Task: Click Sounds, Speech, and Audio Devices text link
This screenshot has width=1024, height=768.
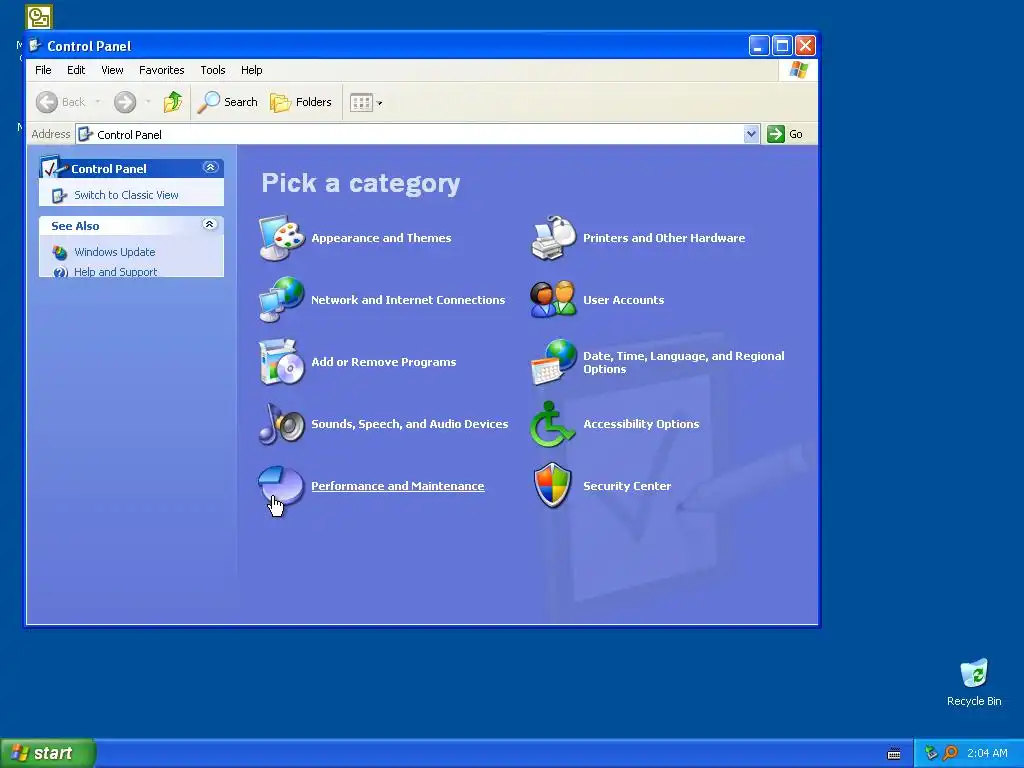Action: coord(409,424)
